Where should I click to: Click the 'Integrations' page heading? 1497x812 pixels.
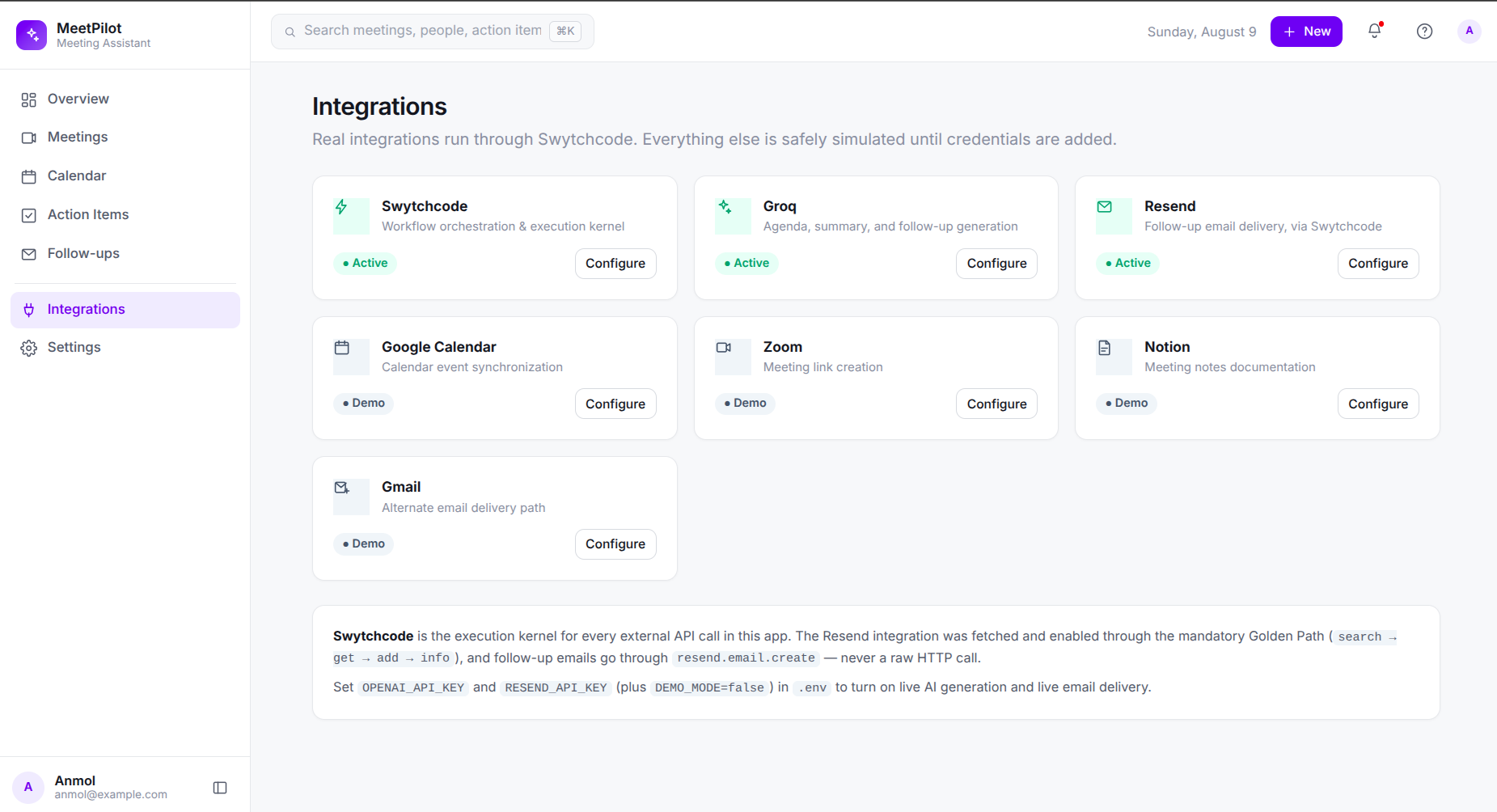pos(379,107)
